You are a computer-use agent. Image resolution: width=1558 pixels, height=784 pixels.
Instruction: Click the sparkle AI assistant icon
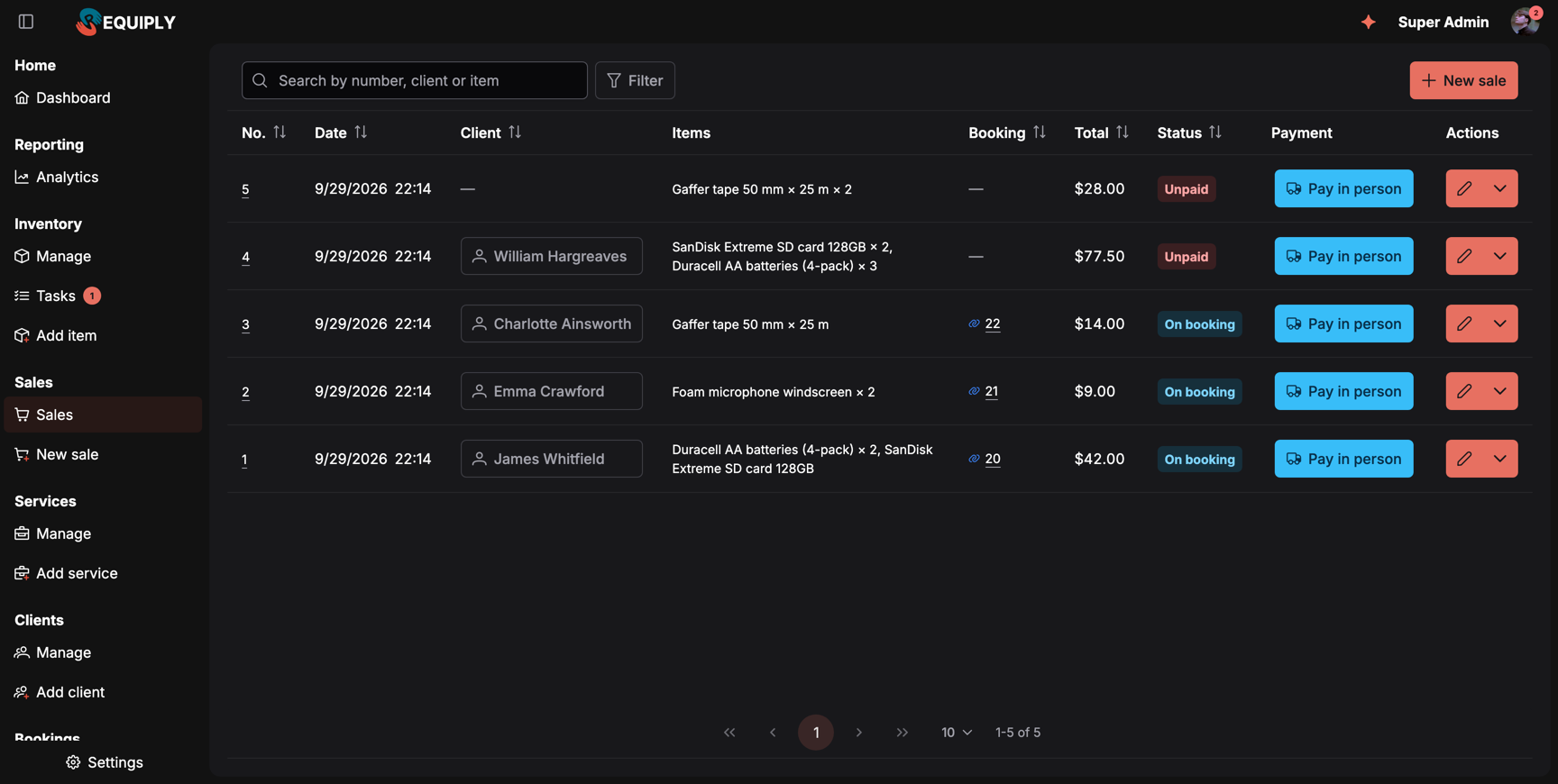[x=1368, y=22]
